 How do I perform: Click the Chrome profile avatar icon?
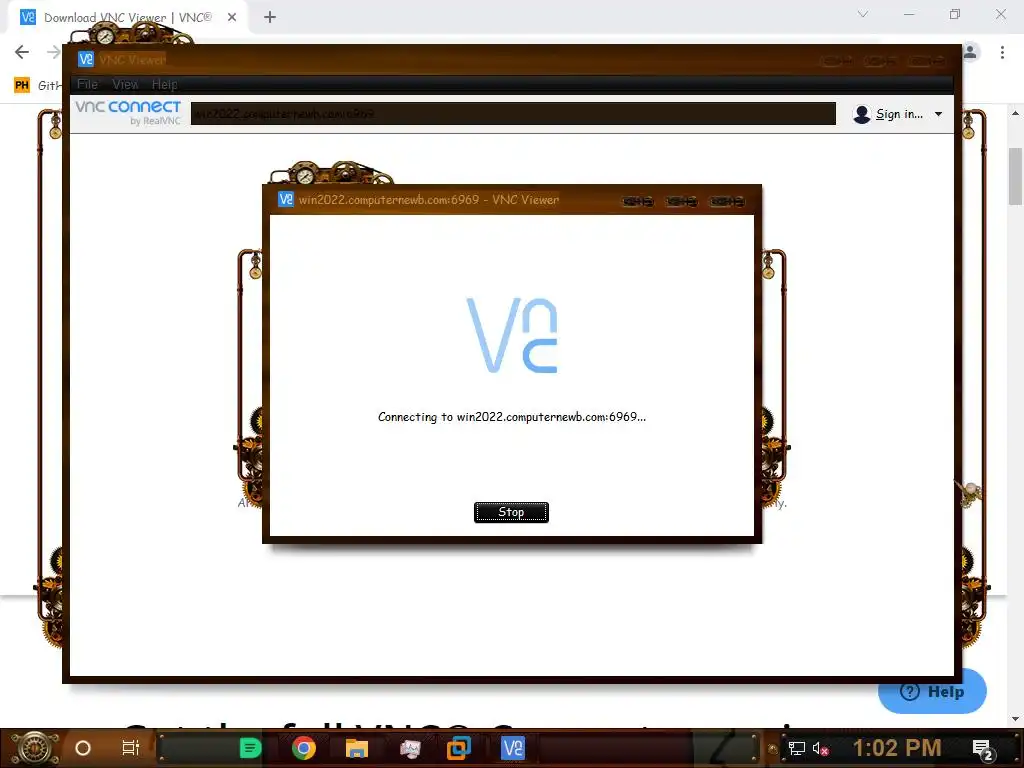point(970,52)
